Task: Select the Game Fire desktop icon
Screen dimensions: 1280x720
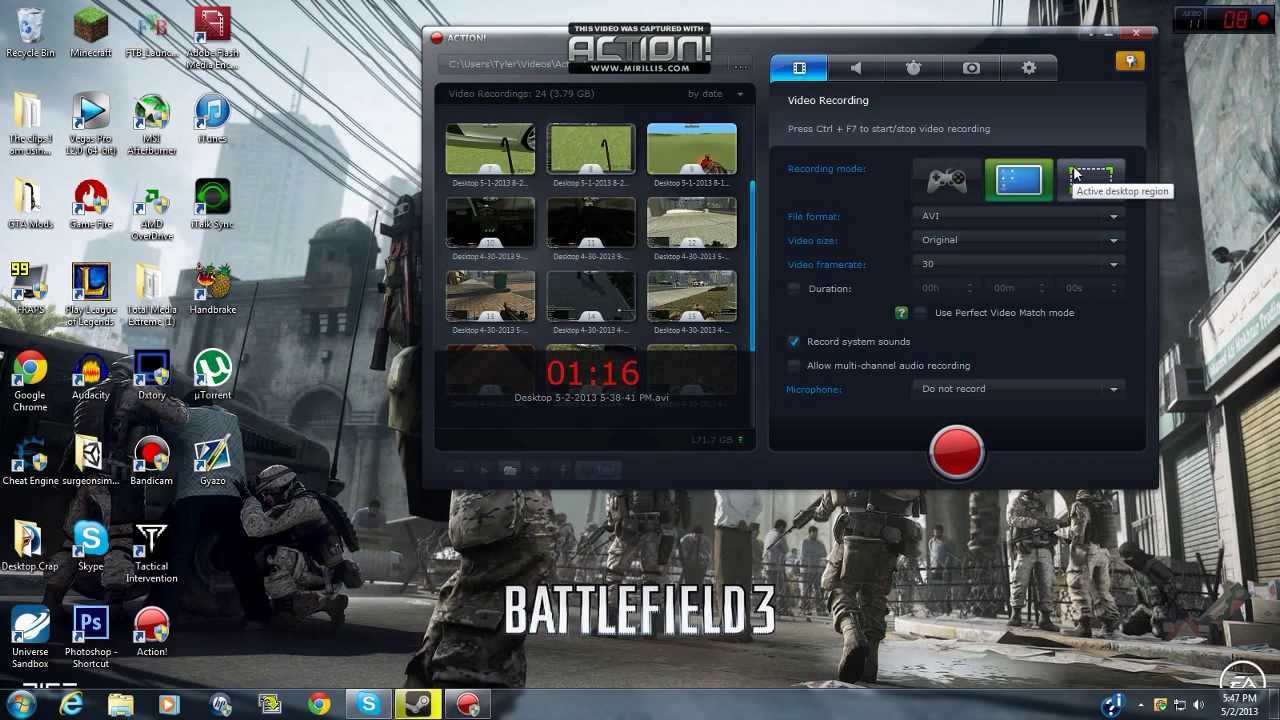Action: click(x=91, y=204)
